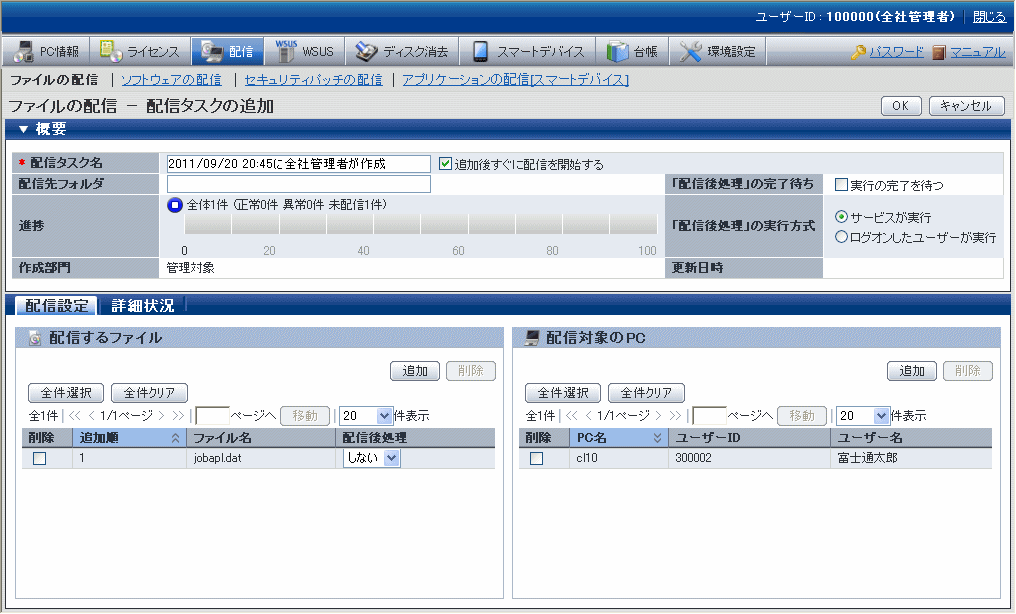Open the ディスク消去 toolbar icon
This screenshot has height=614, width=1016.
tap(366, 52)
